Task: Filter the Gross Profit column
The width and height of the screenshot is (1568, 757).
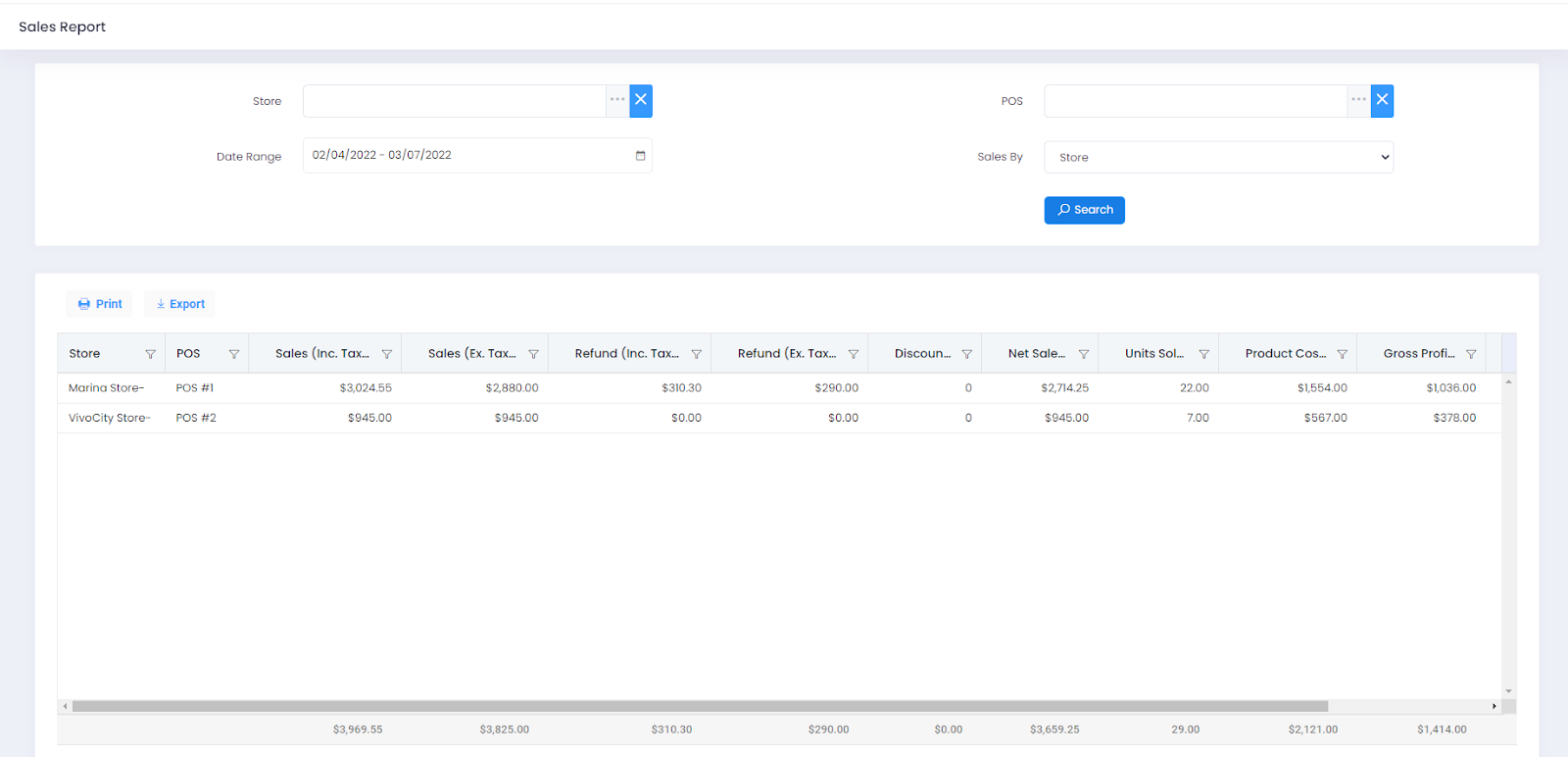Action: pos(1470,354)
